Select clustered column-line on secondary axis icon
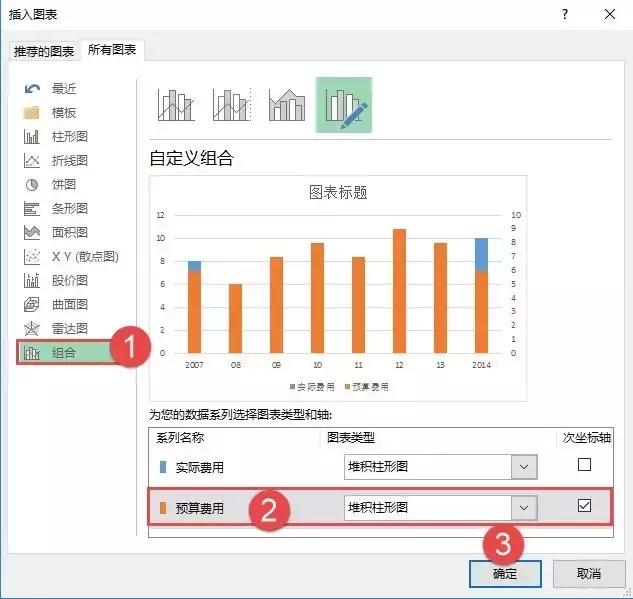 (x=232, y=105)
